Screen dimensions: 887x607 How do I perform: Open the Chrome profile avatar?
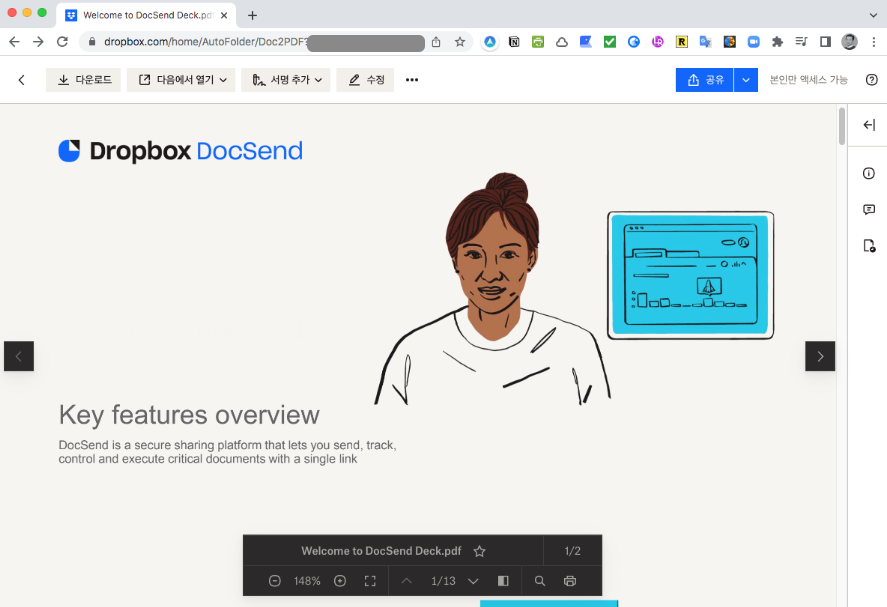[x=849, y=41]
